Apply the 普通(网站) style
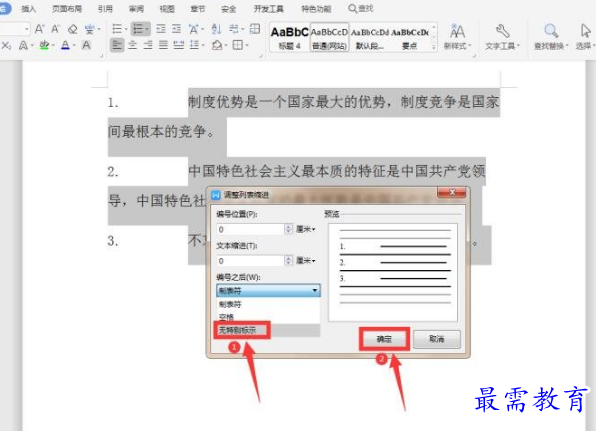596x431 pixels. tap(330, 37)
